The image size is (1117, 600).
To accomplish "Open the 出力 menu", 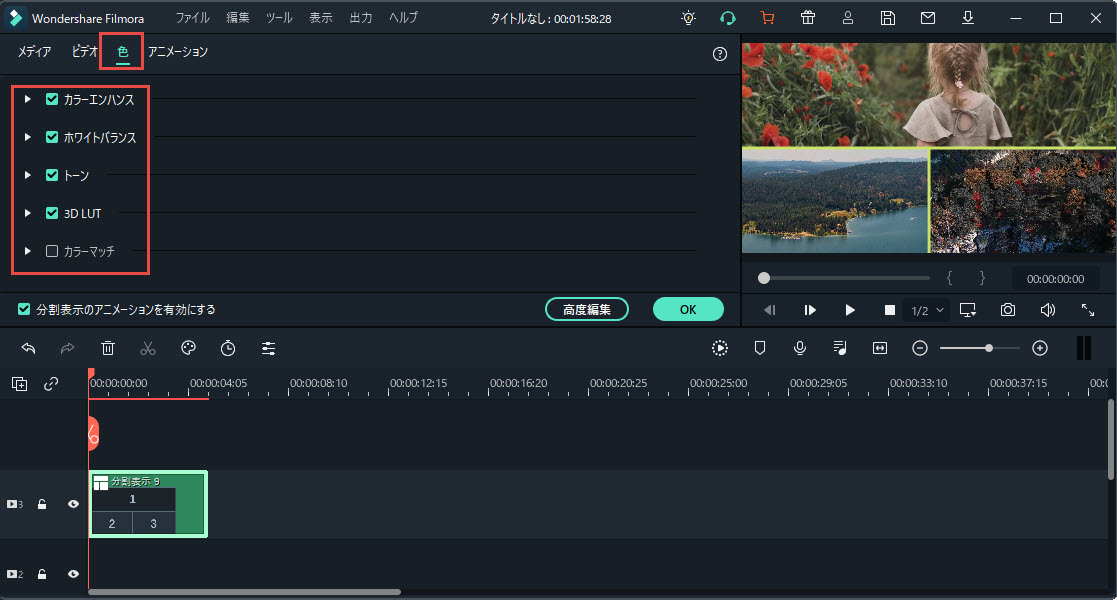I will point(360,18).
